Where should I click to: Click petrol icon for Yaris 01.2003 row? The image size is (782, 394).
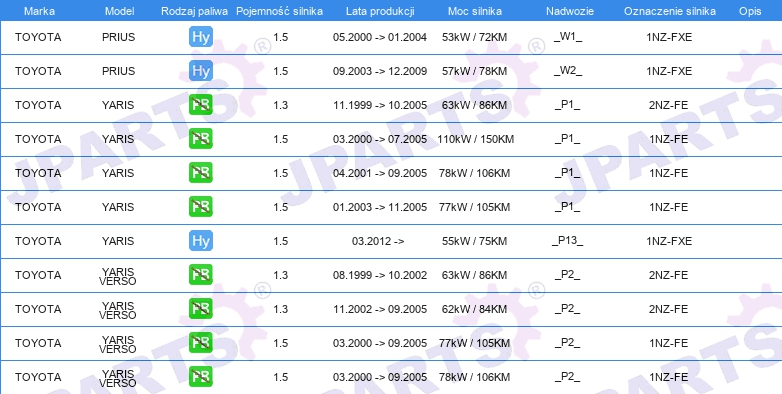(201, 206)
